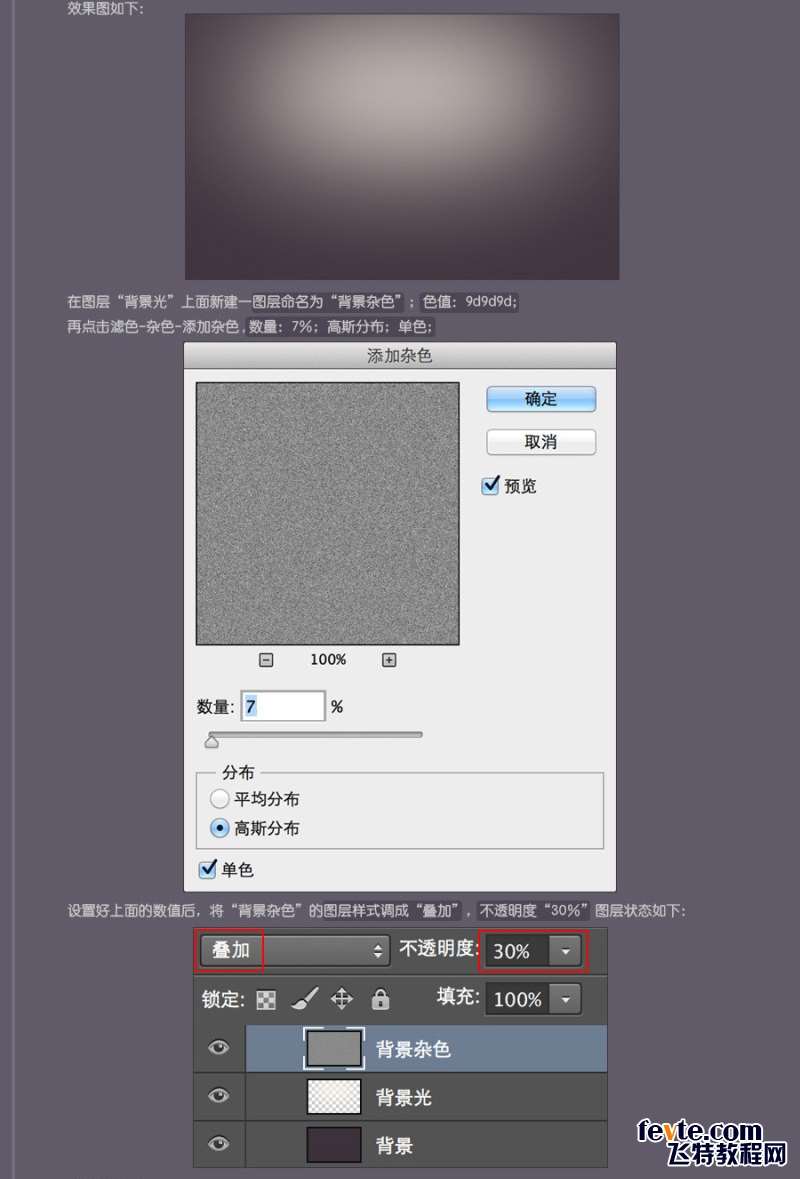Open the 叠加 blend mode dropdown
Screen dimensions: 800x1179
(x=295, y=950)
